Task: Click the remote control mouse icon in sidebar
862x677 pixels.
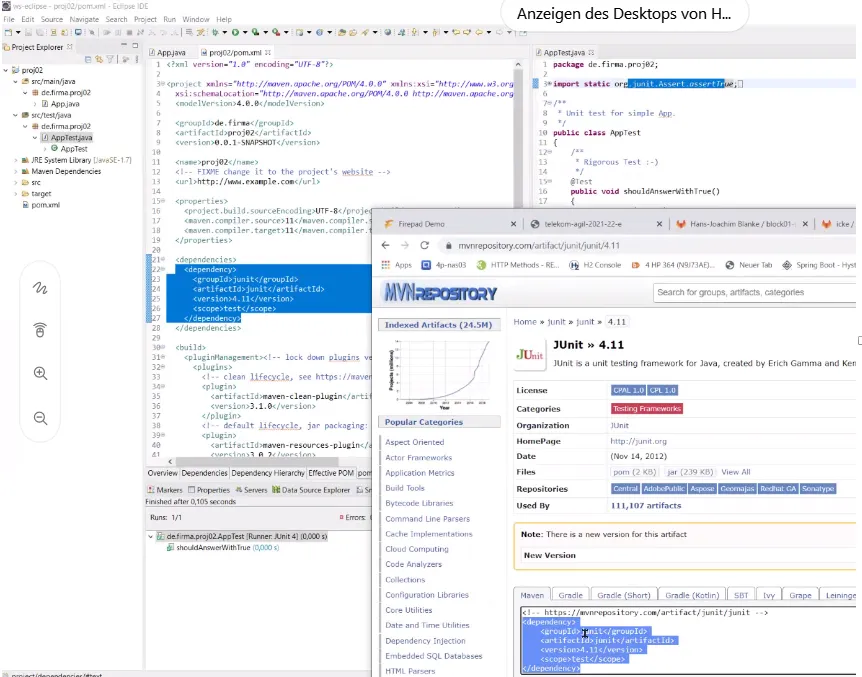Action: pos(40,330)
